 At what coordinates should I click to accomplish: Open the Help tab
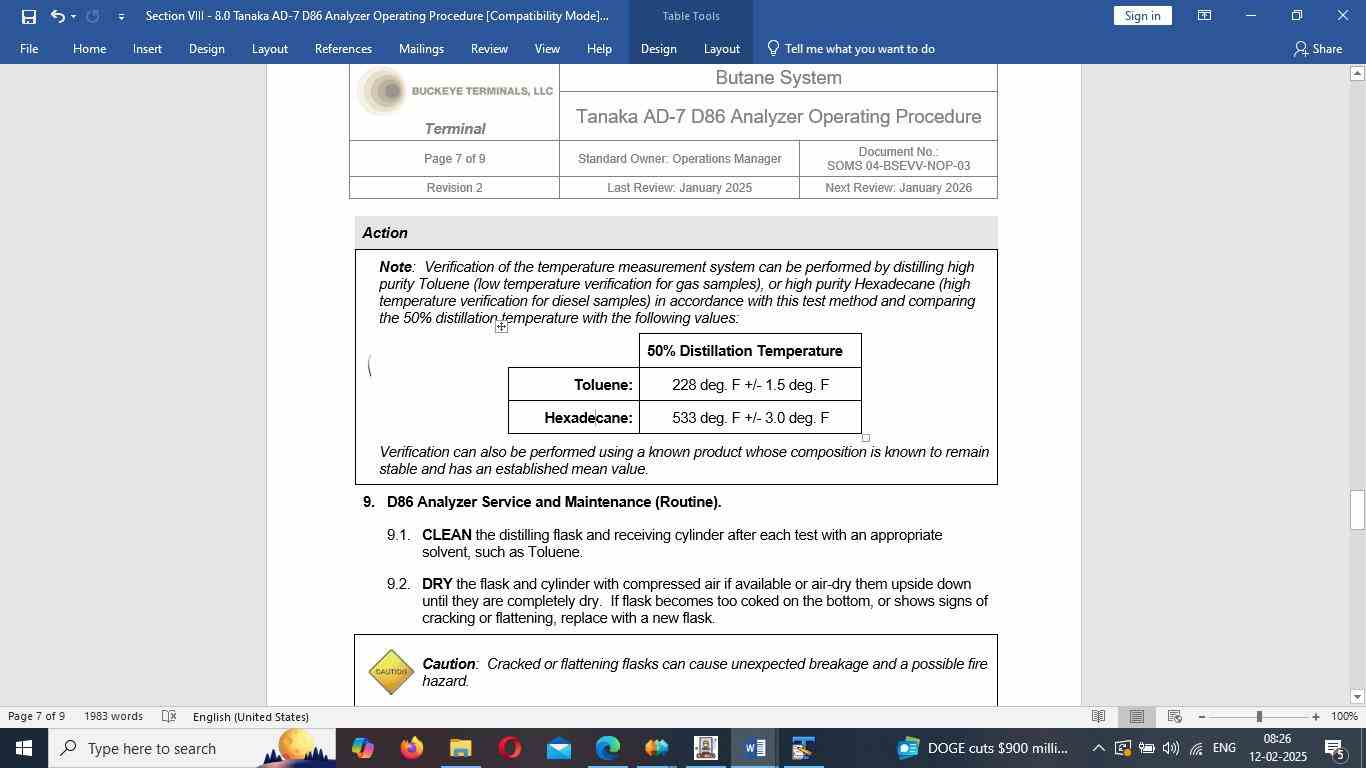(x=599, y=48)
